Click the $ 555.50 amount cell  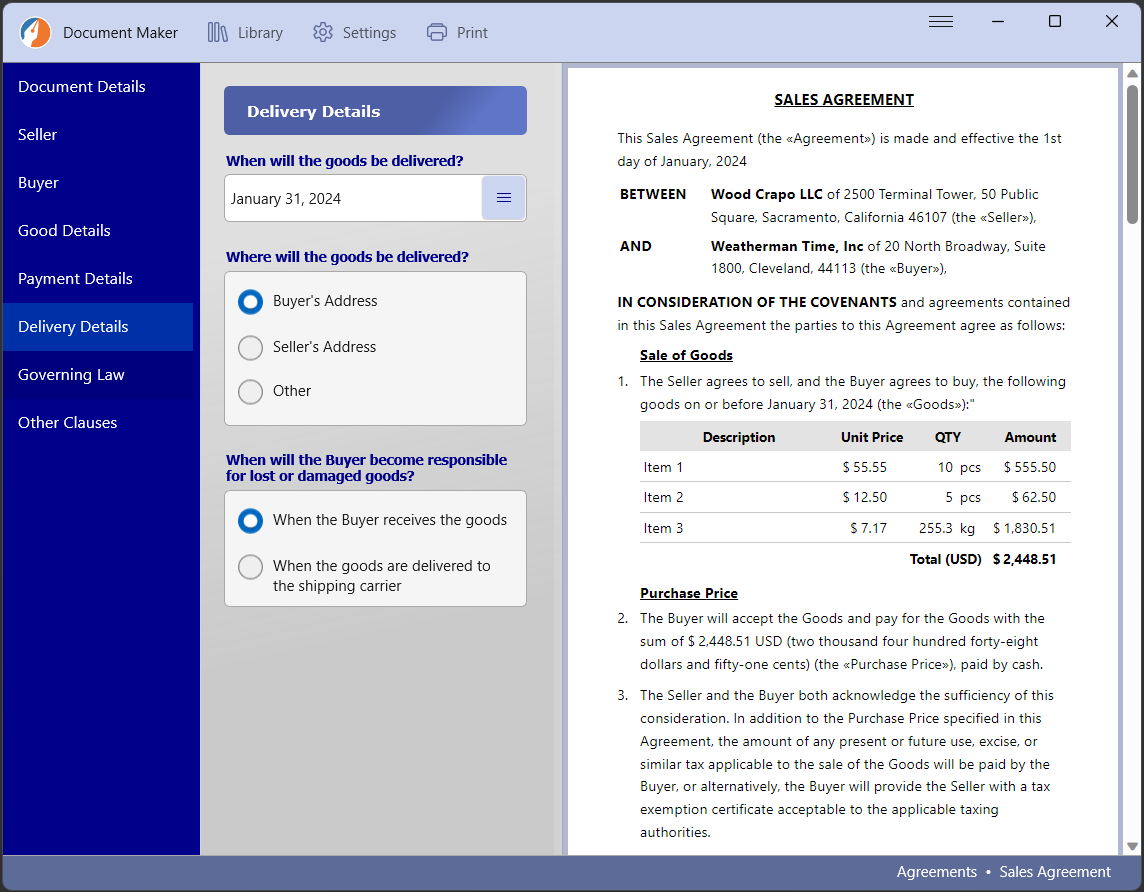coord(1029,468)
